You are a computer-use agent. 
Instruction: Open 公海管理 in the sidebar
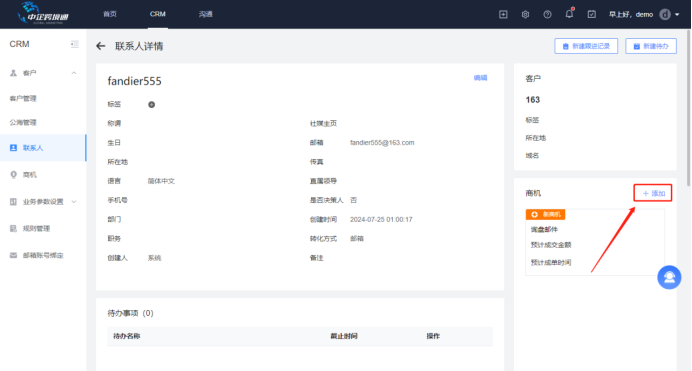tap(23, 122)
